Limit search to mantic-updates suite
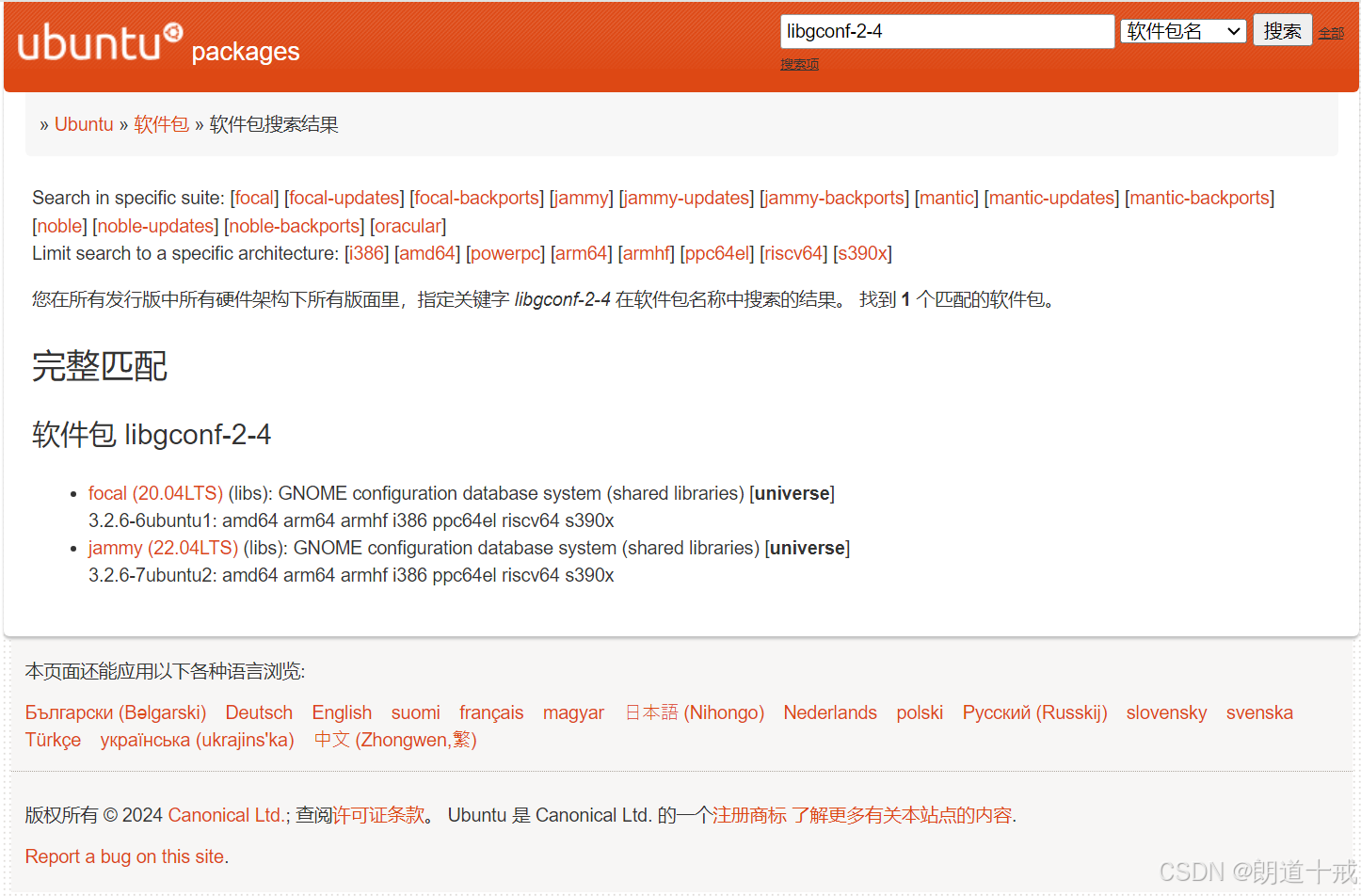Screen dimensions: 1361x896 pos(1051,198)
